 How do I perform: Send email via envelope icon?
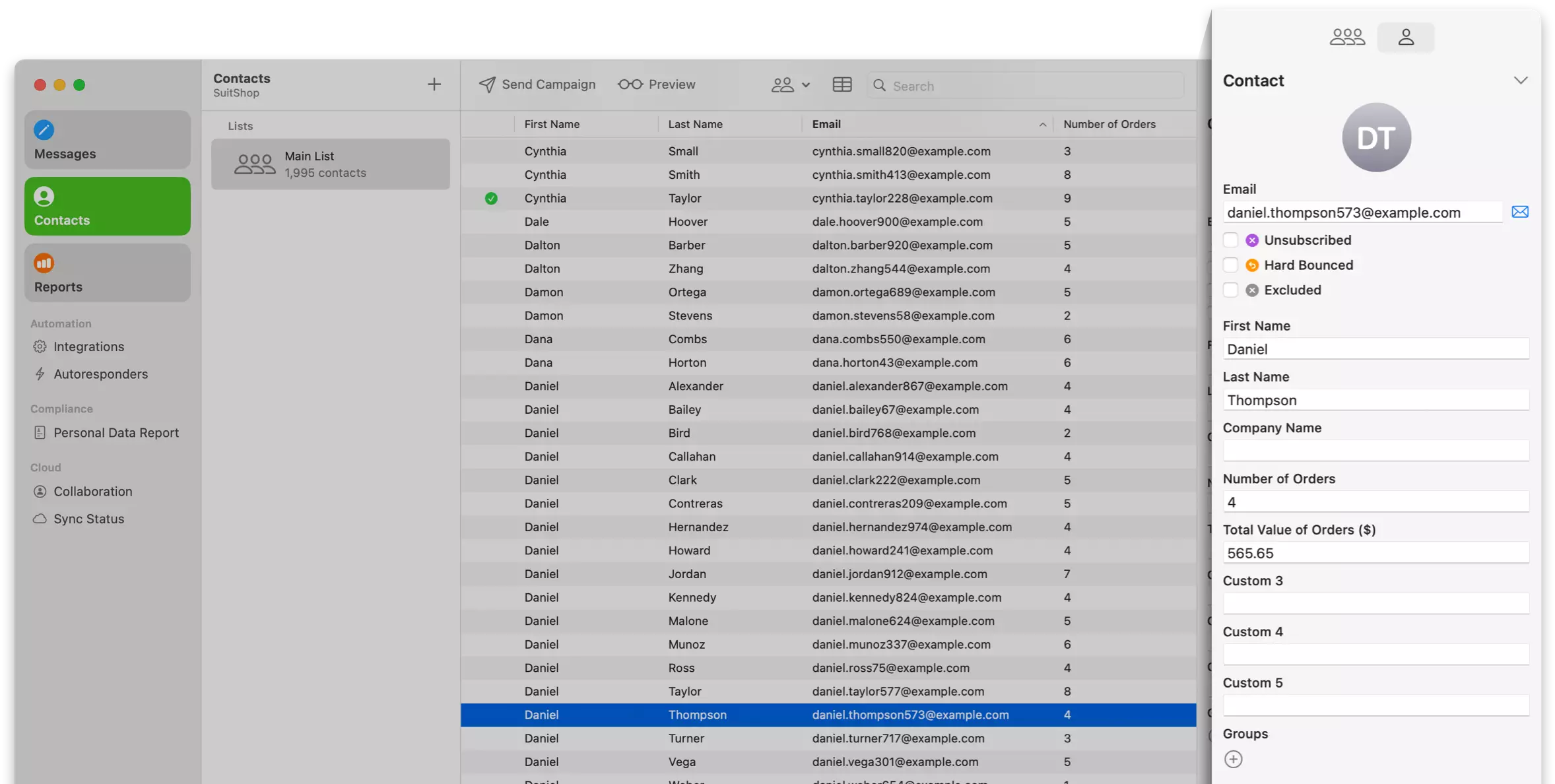coord(1520,212)
